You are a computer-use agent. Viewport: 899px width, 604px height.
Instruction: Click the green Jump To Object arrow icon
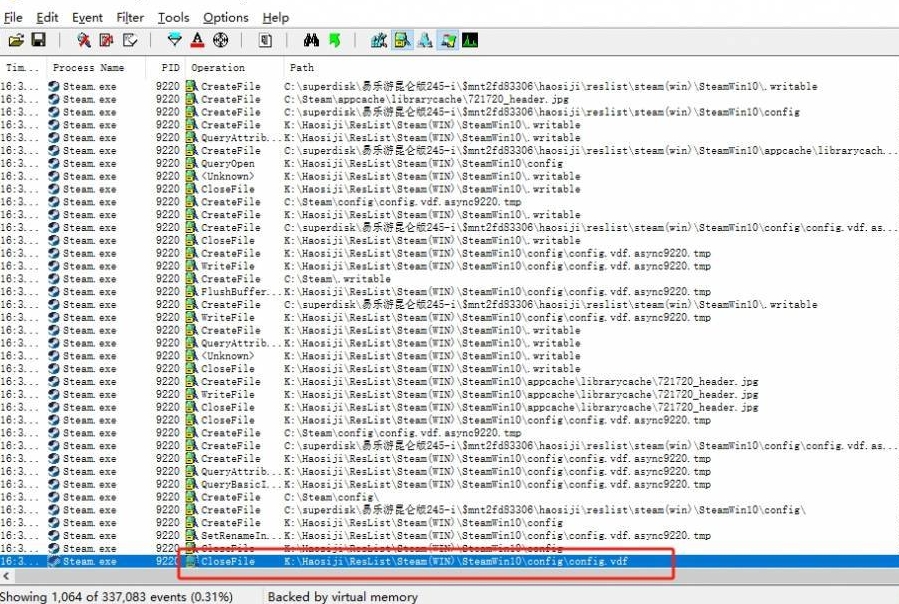pyautogui.click(x=334, y=40)
